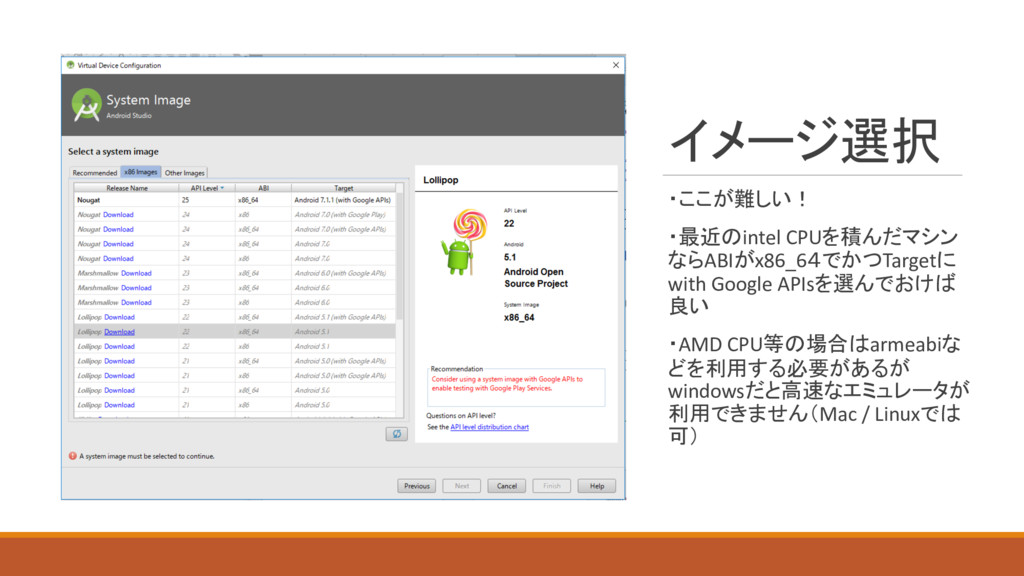Click the Previous button
The image size is (1024, 576).
click(417, 486)
